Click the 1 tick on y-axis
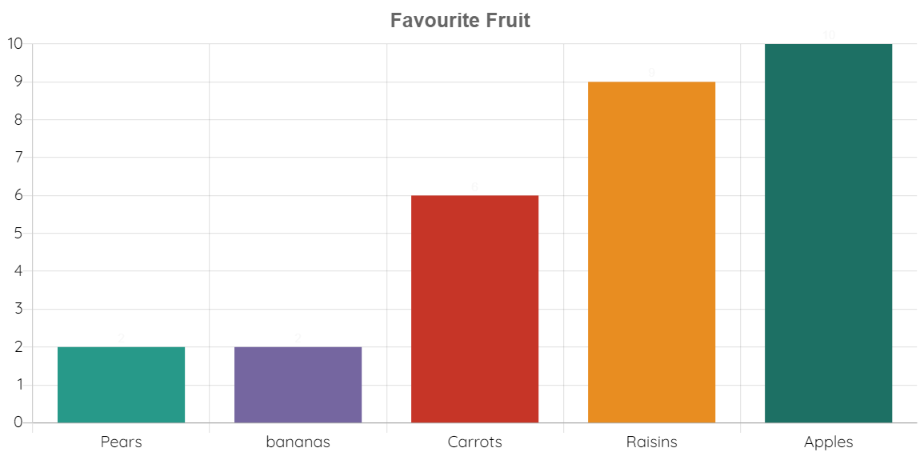The height and width of the screenshot is (460, 920). tap(18, 385)
